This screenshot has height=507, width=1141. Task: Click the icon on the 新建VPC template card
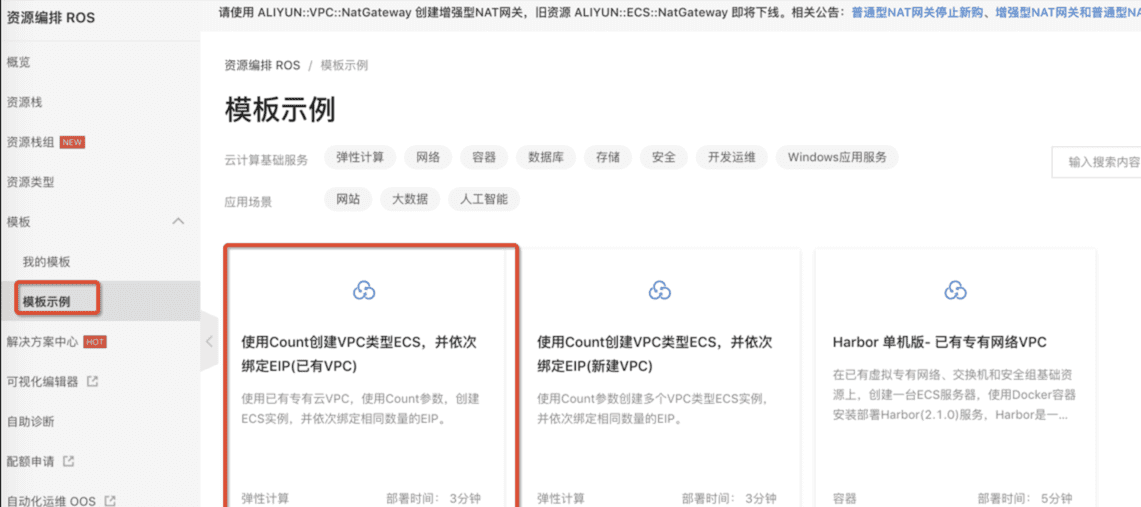[659, 290]
